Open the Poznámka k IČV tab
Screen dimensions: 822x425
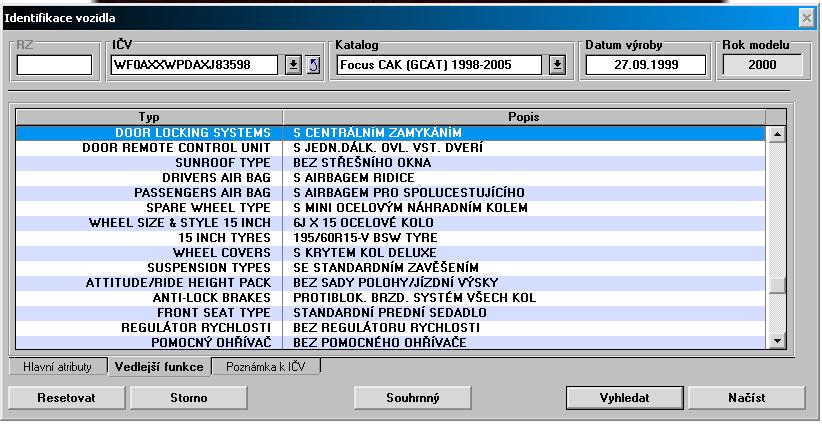click(x=266, y=367)
